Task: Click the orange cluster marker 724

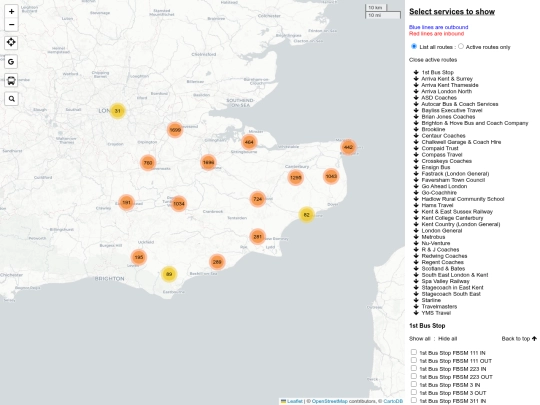Action: tap(258, 199)
